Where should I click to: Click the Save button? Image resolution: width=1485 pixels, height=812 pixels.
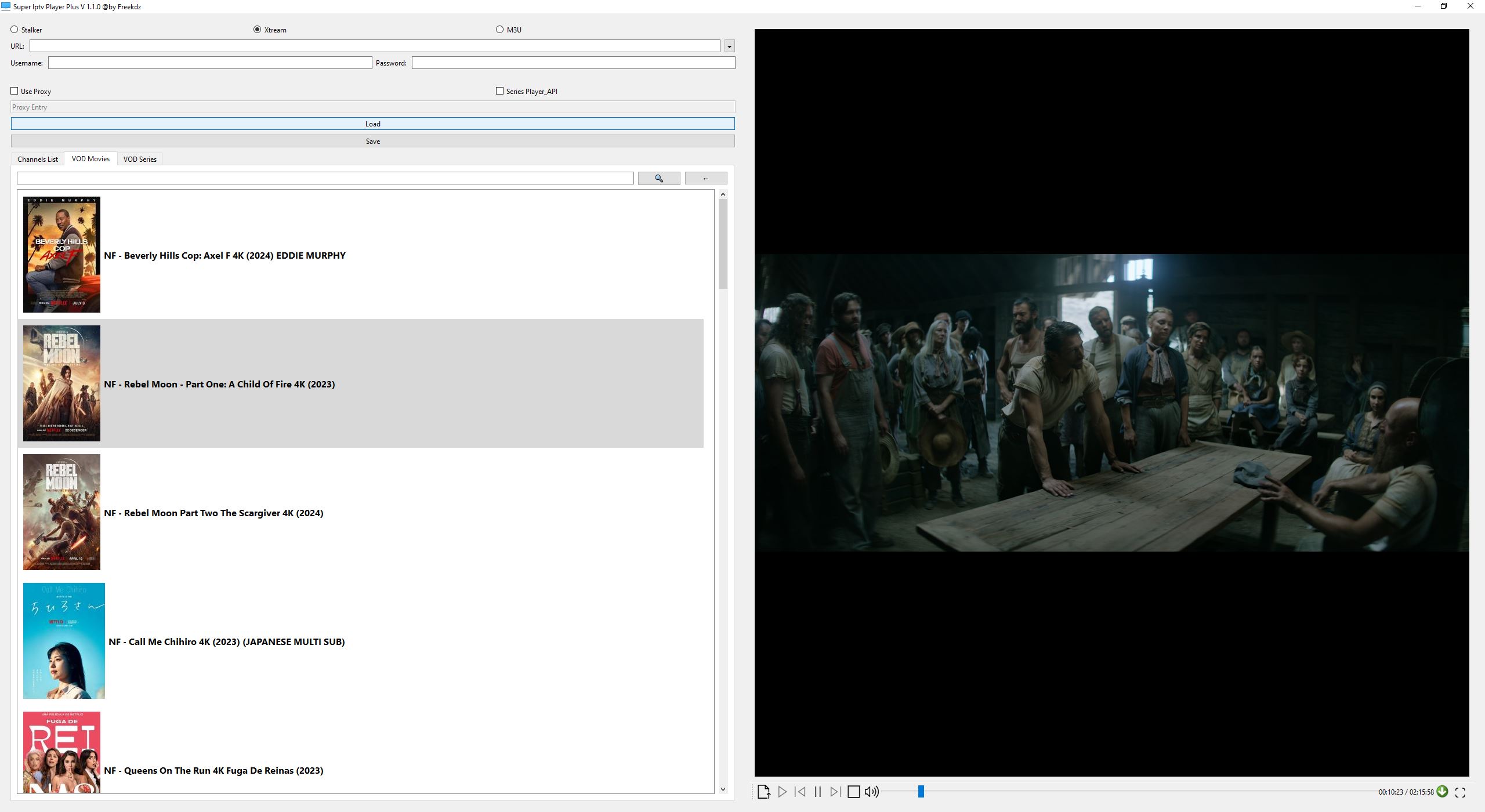click(x=373, y=141)
